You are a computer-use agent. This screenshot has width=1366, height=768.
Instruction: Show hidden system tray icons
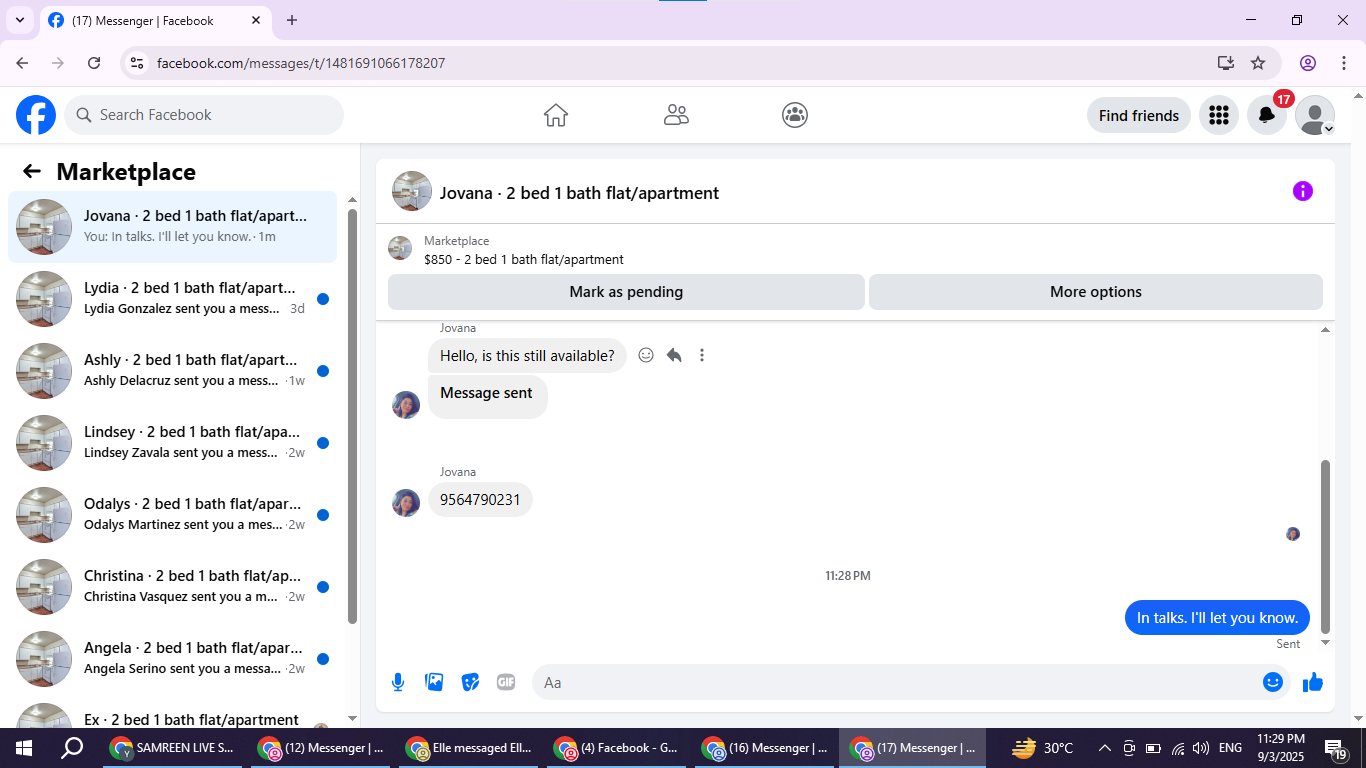click(1104, 748)
